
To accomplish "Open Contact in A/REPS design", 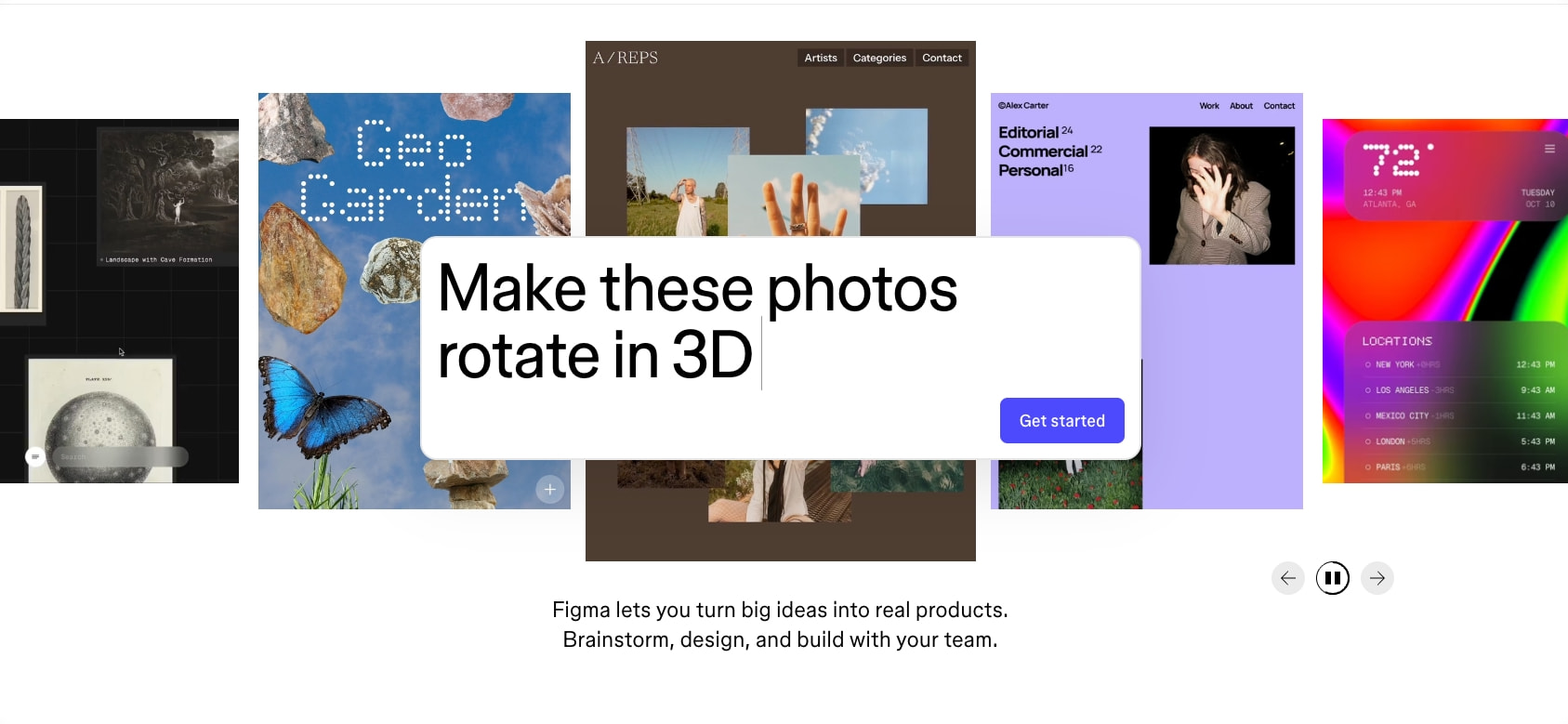I will 942,58.
